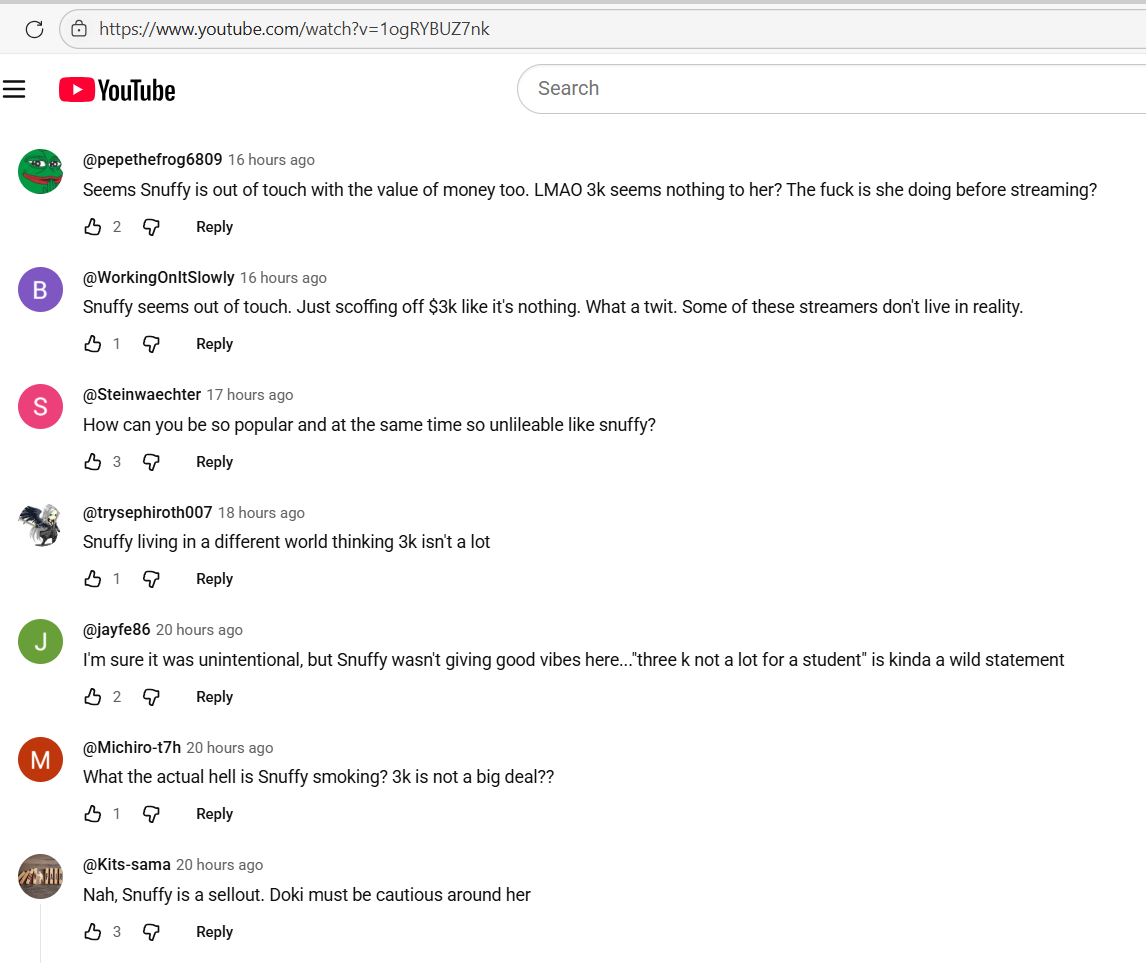Click '16 hours ago' on @pepethefrog6809's comment

[271, 160]
